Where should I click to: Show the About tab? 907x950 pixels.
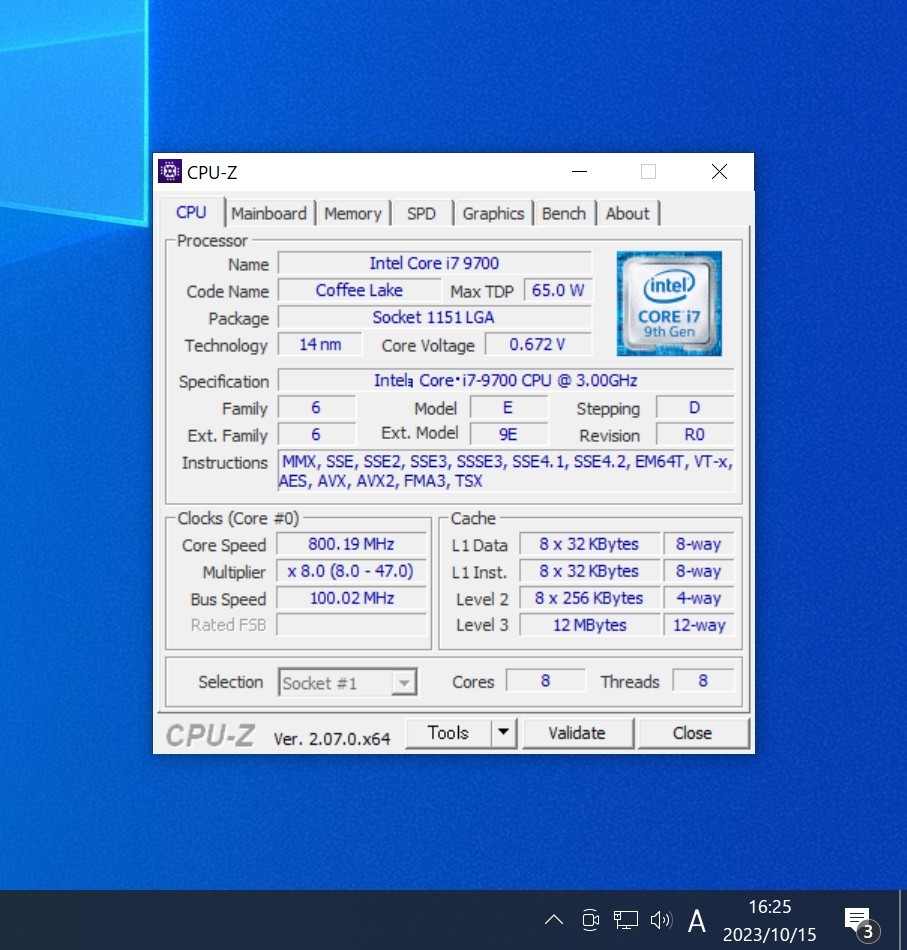pyautogui.click(x=628, y=213)
